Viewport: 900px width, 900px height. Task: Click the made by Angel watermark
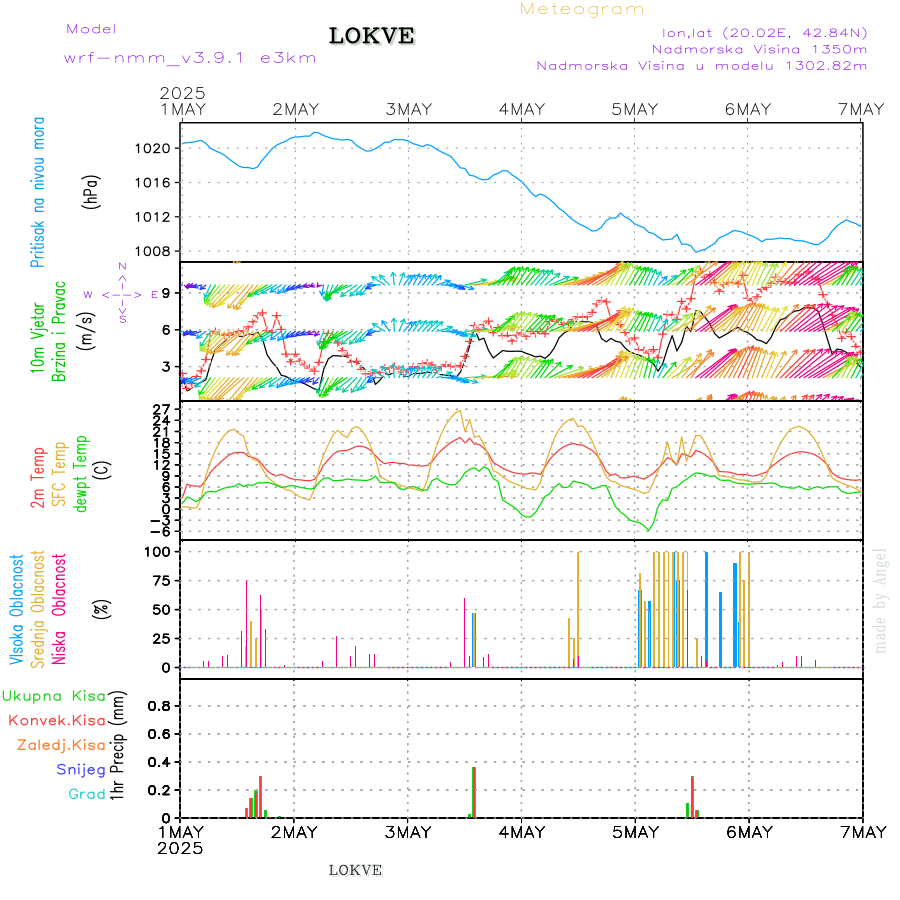(x=881, y=600)
